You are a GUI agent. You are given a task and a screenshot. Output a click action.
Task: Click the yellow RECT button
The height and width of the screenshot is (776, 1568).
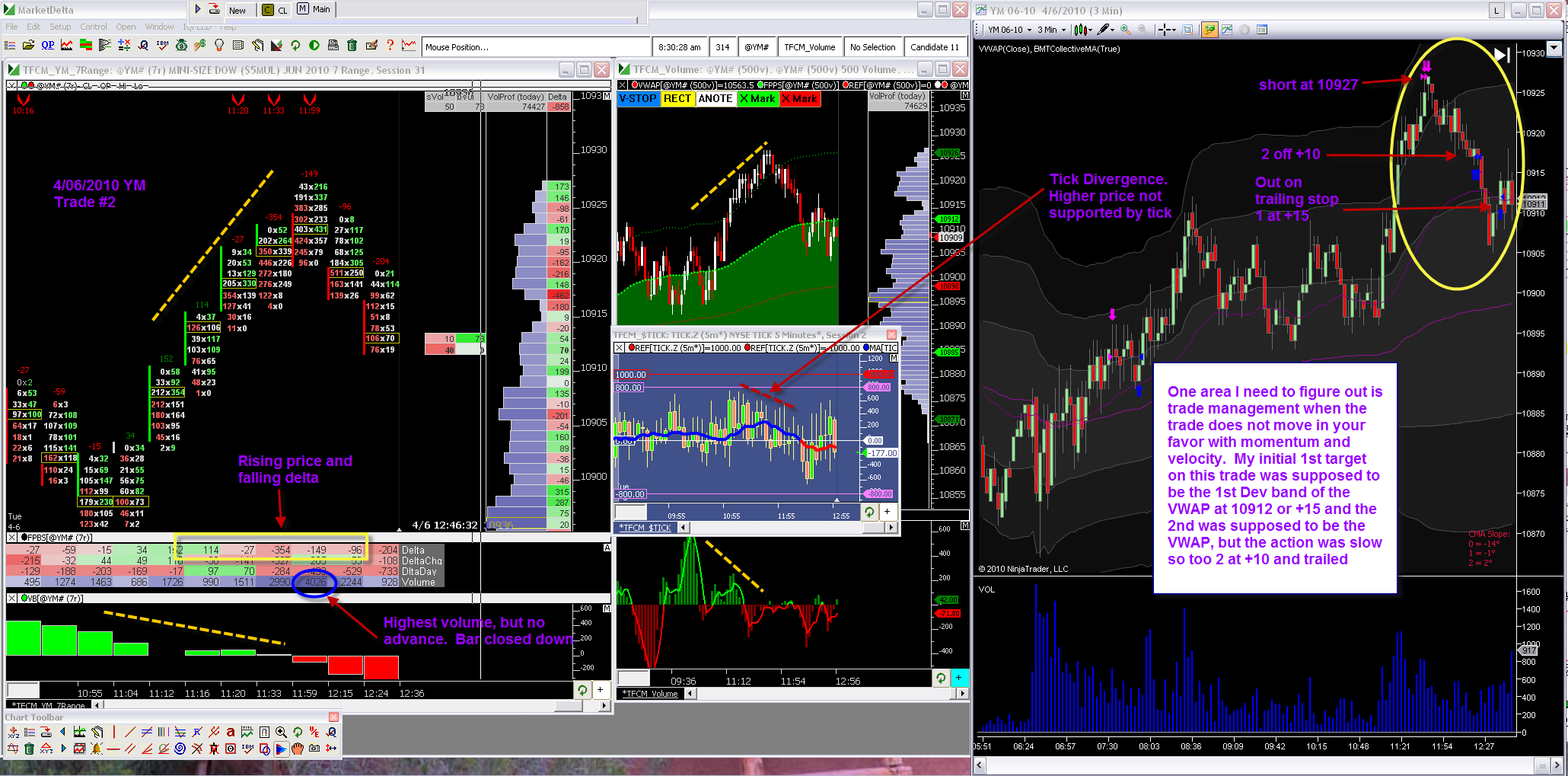677,98
